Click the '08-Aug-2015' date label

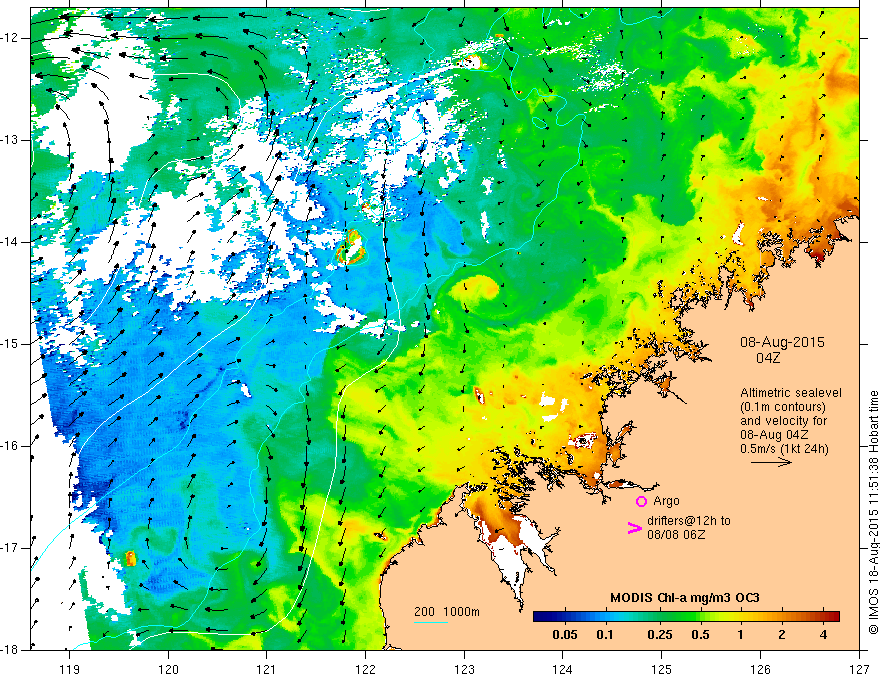(x=782, y=342)
